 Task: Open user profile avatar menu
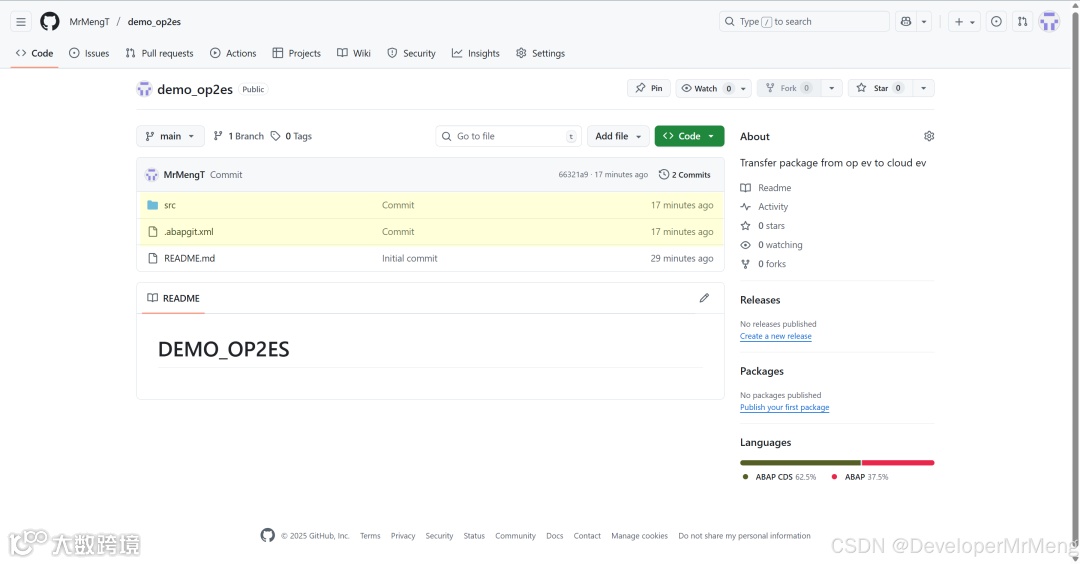point(1049,22)
